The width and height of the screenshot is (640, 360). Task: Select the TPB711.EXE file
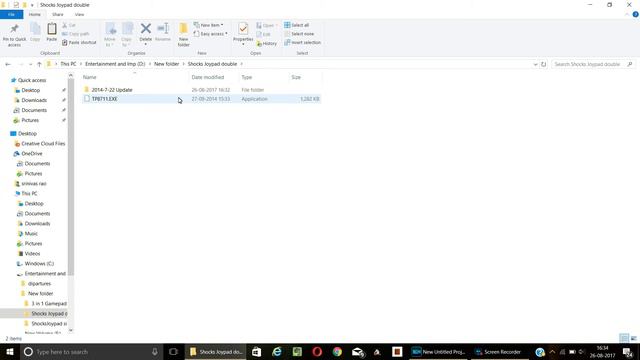[x=201, y=99]
